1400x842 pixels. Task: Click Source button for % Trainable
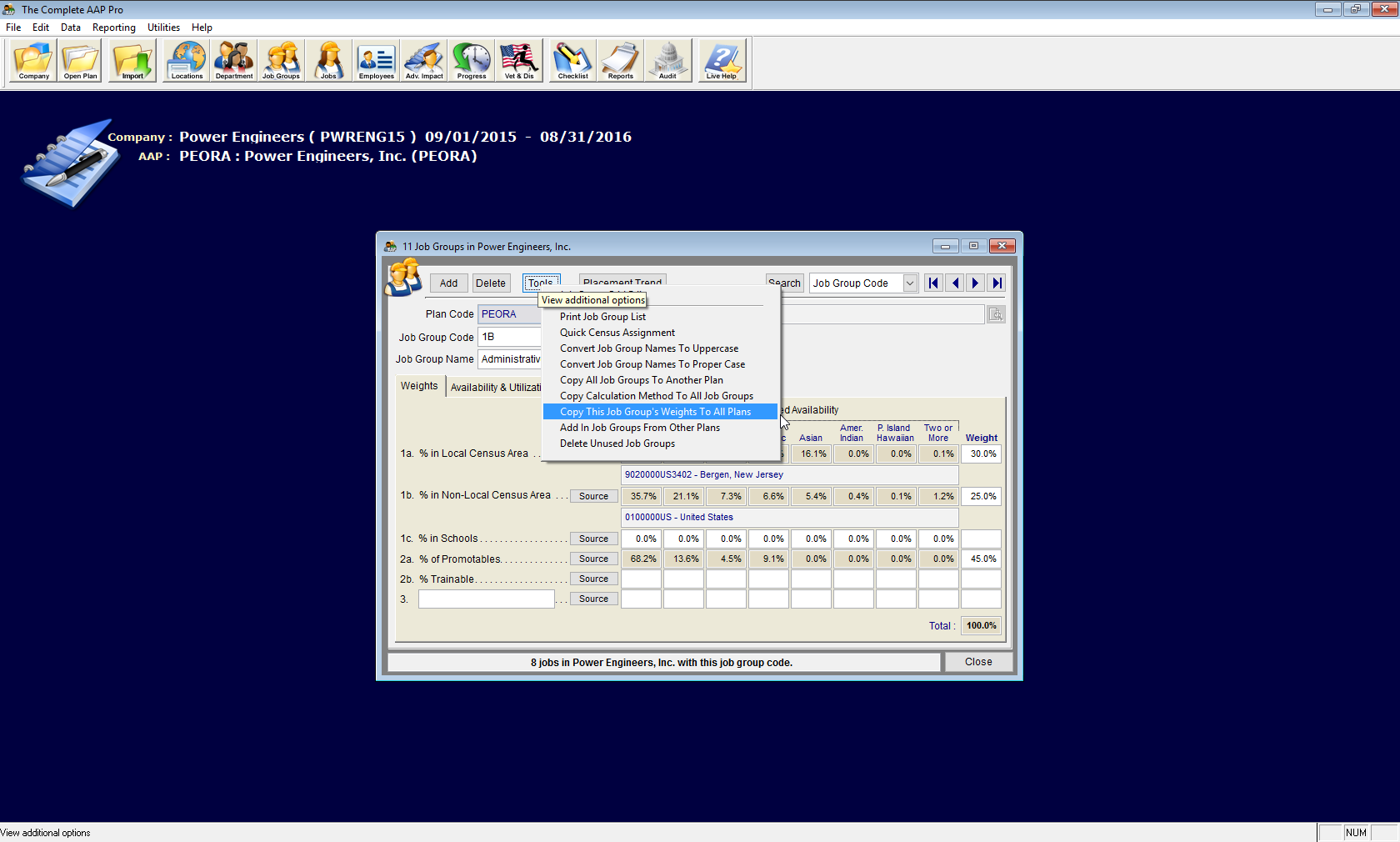point(594,579)
